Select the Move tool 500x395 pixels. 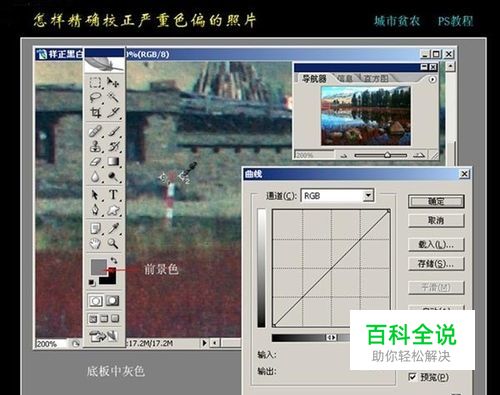tap(113, 82)
